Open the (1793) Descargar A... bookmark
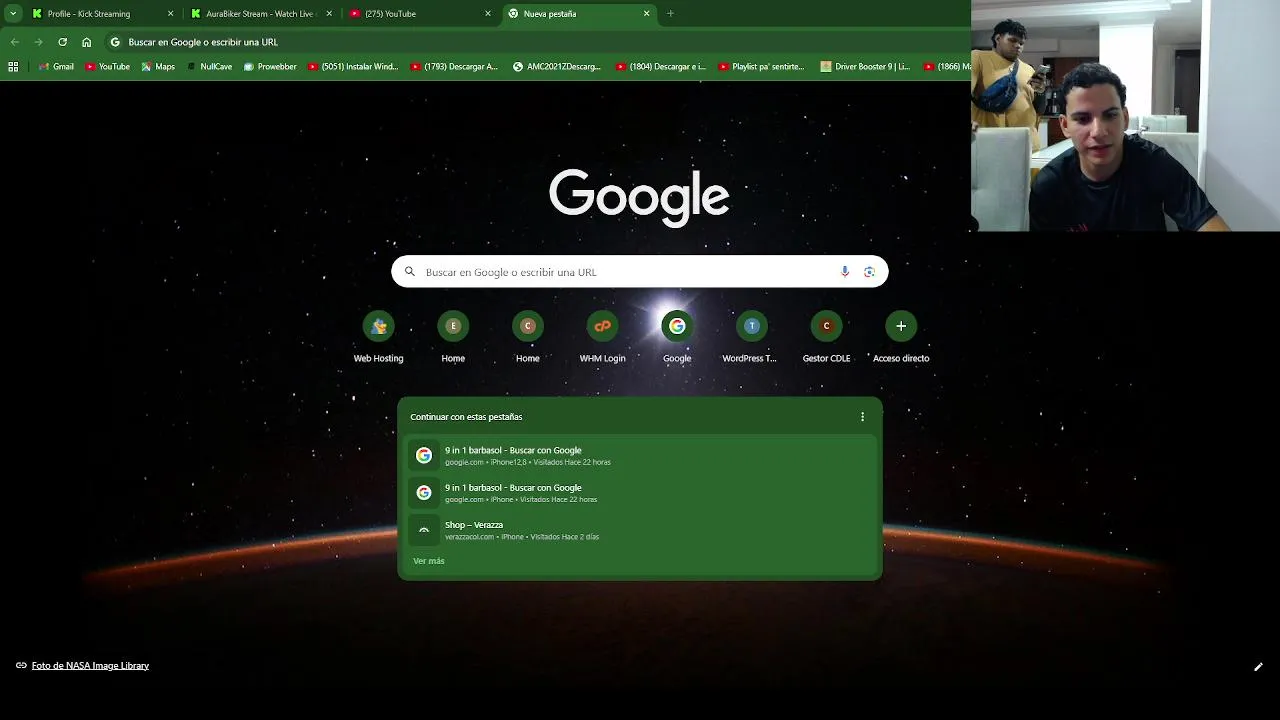This screenshot has width=1280, height=720. (454, 67)
